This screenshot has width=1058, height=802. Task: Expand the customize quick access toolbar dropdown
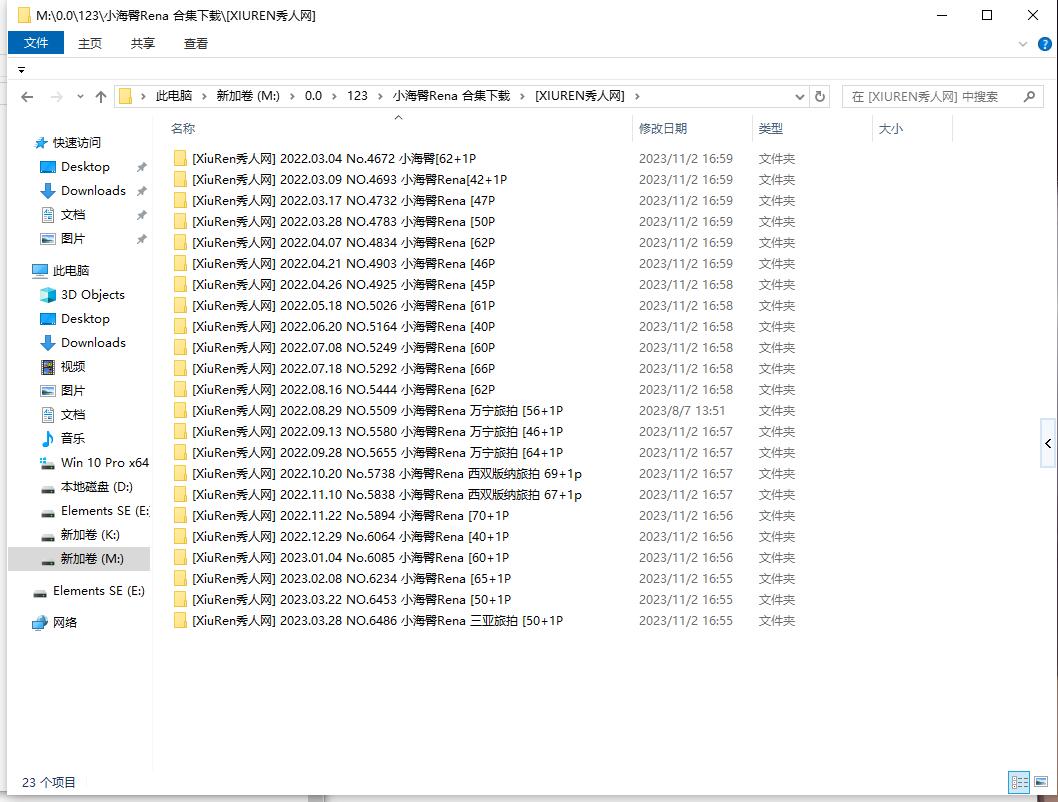click(21, 70)
